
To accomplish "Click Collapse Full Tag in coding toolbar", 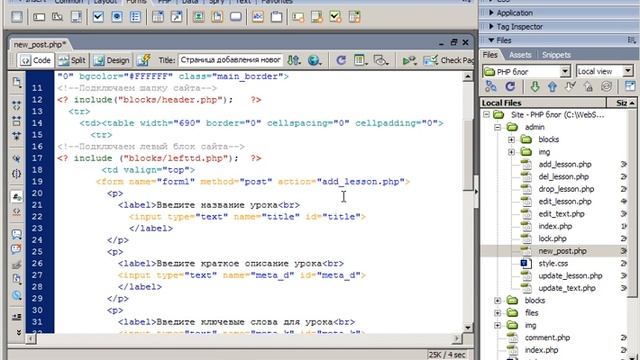I will [x=16, y=105].
